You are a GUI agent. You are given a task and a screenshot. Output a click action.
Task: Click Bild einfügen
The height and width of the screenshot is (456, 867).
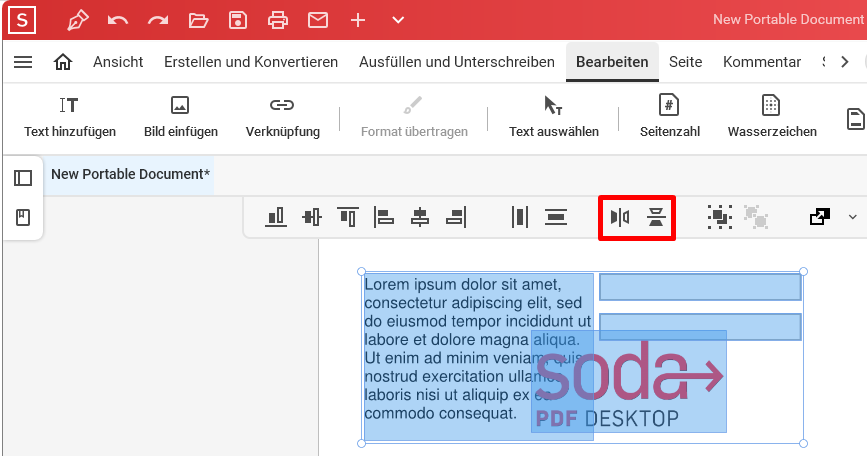coord(181,117)
